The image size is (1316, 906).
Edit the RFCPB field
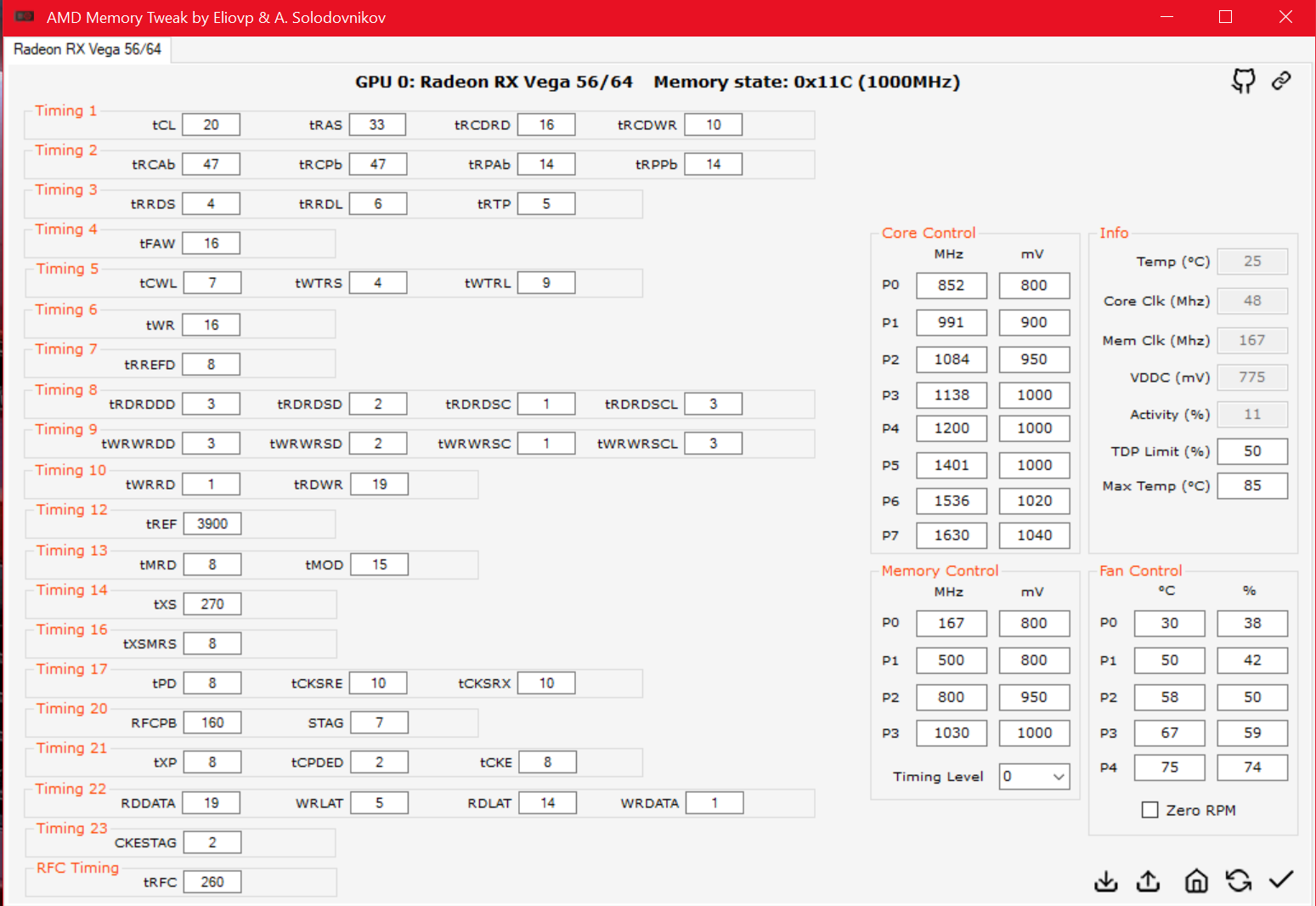[212, 722]
